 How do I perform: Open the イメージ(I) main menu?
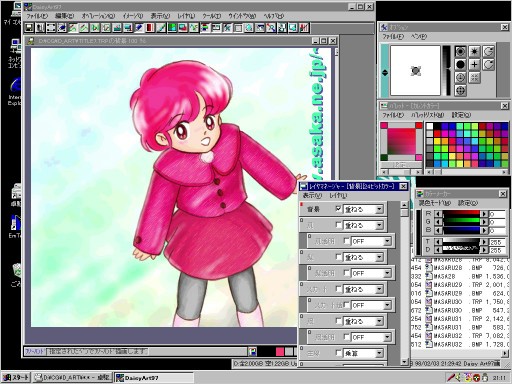tap(133, 16)
